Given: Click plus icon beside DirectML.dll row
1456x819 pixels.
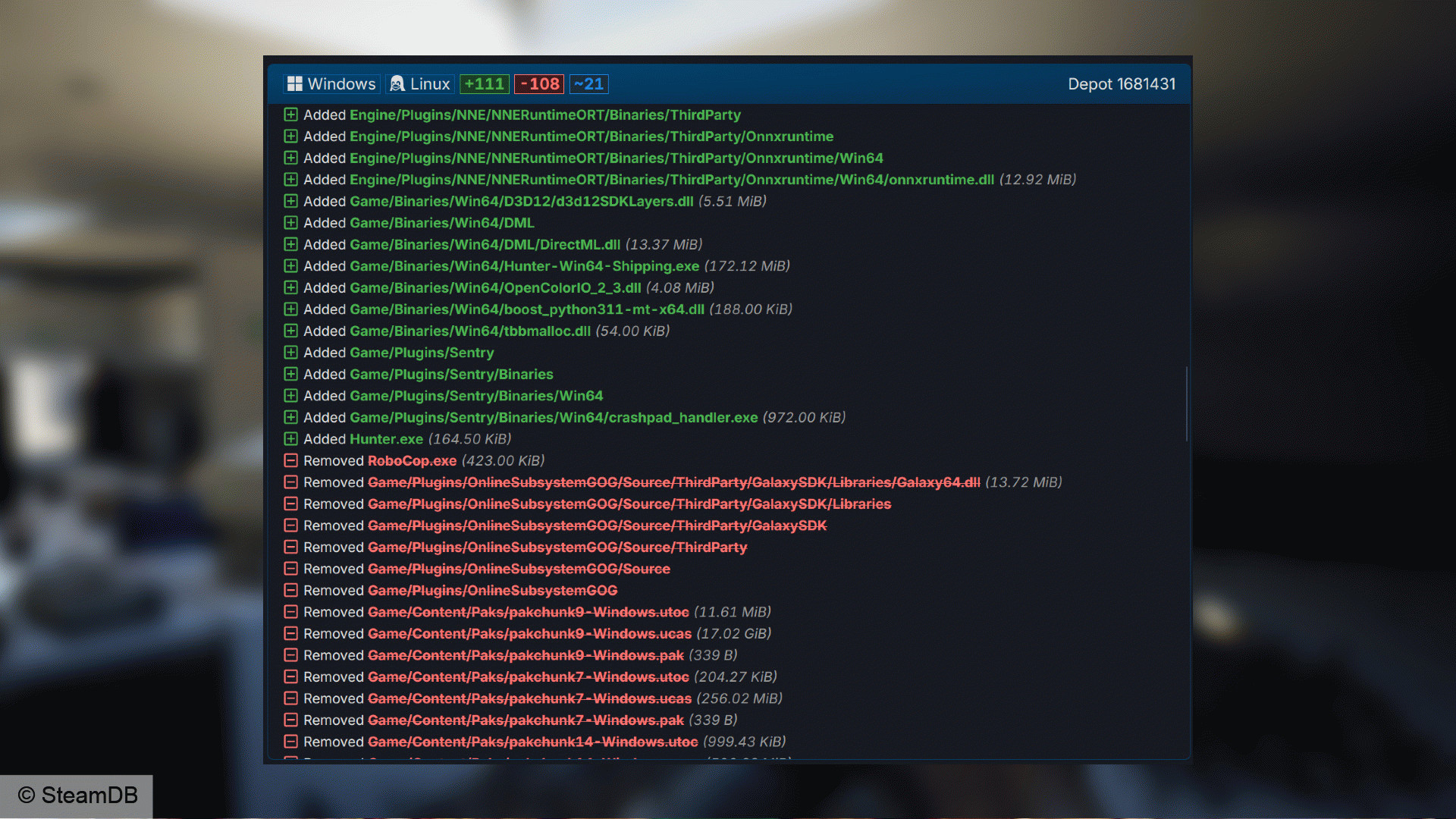Looking at the screenshot, I should [290, 244].
